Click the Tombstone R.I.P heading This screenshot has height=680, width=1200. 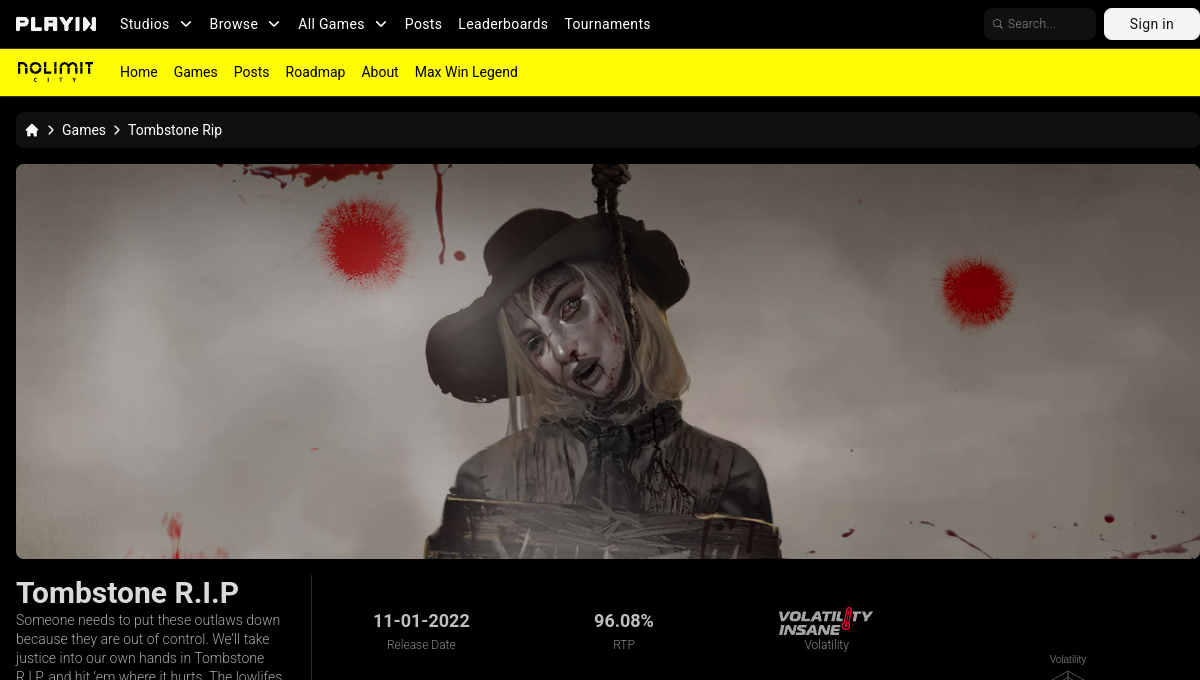[127, 593]
